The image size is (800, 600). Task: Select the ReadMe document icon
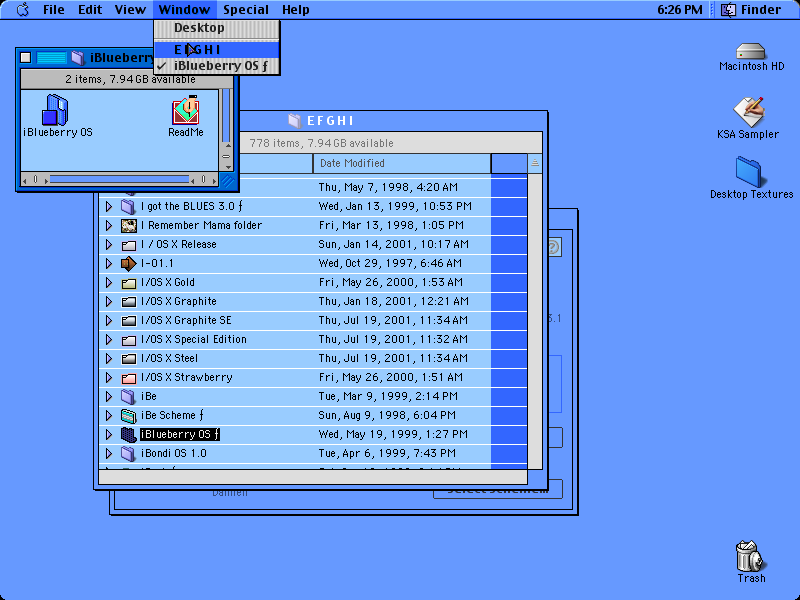pos(186,110)
